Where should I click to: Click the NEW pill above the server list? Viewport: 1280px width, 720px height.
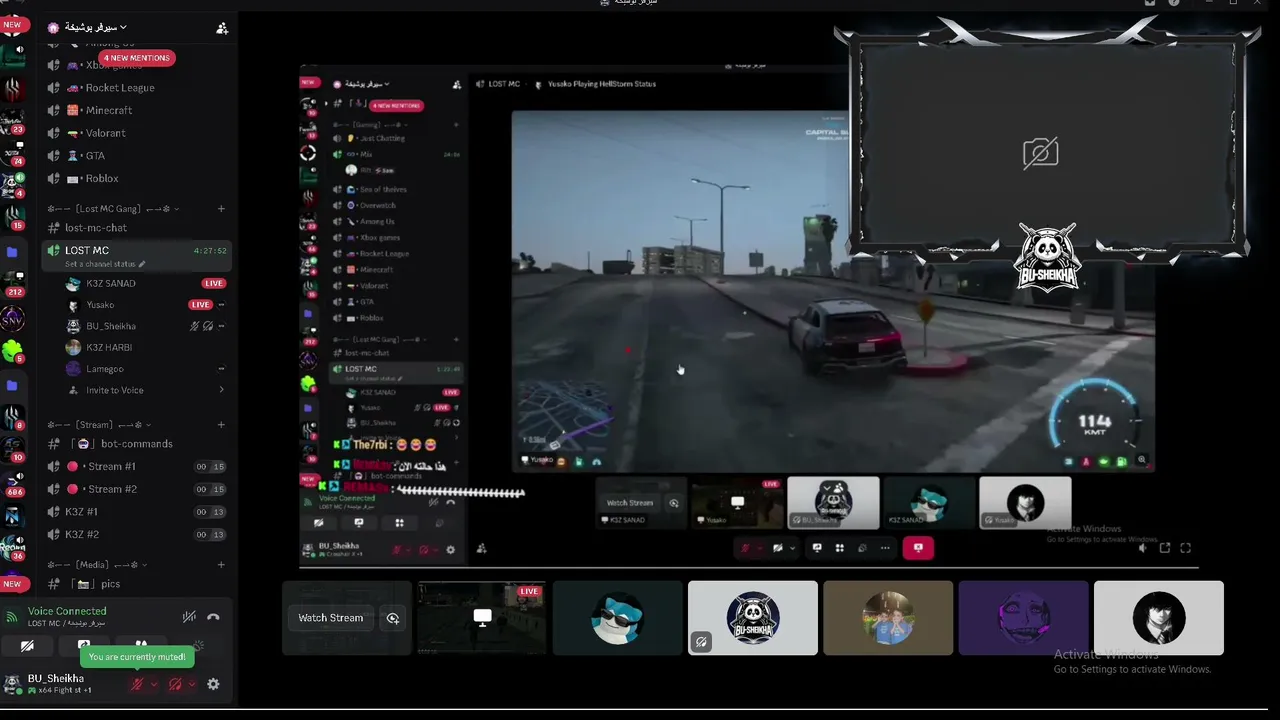[12, 25]
